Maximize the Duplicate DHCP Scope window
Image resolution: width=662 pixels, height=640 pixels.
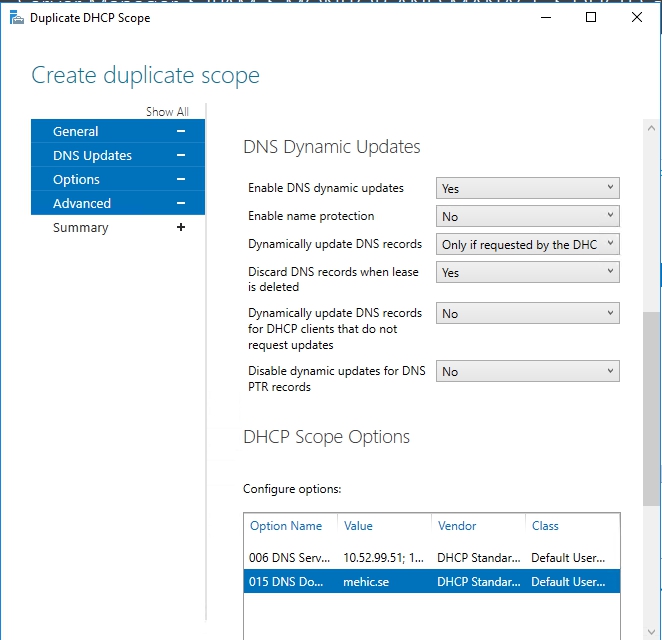[591, 17]
